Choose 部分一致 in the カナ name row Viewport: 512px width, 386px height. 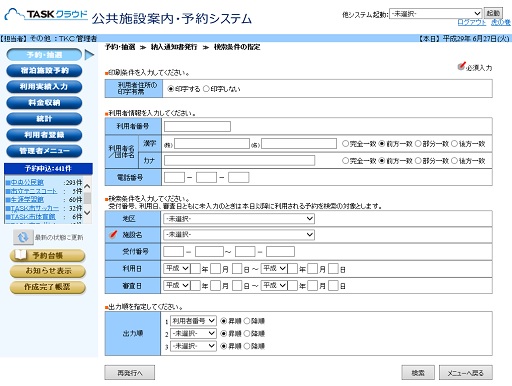[418, 161]
